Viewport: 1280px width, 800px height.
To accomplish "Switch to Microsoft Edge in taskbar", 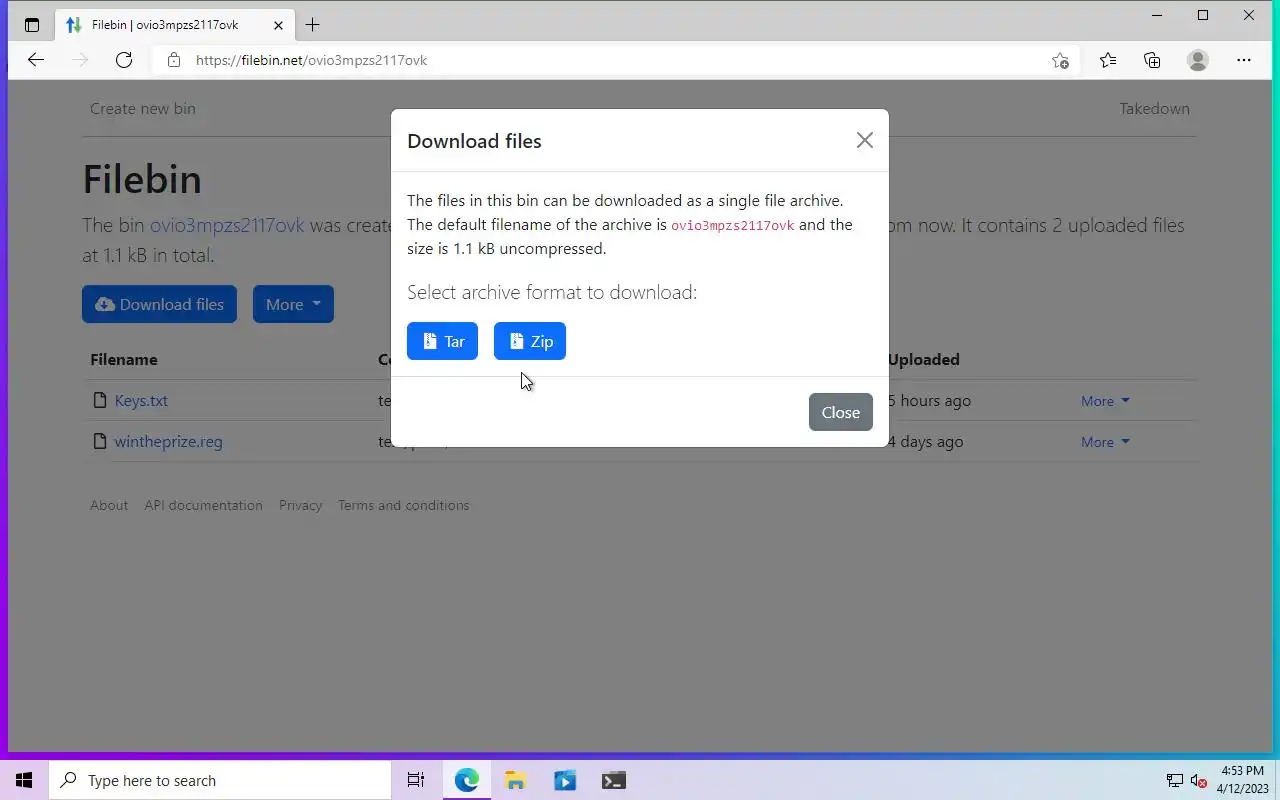I will (466, 780).
